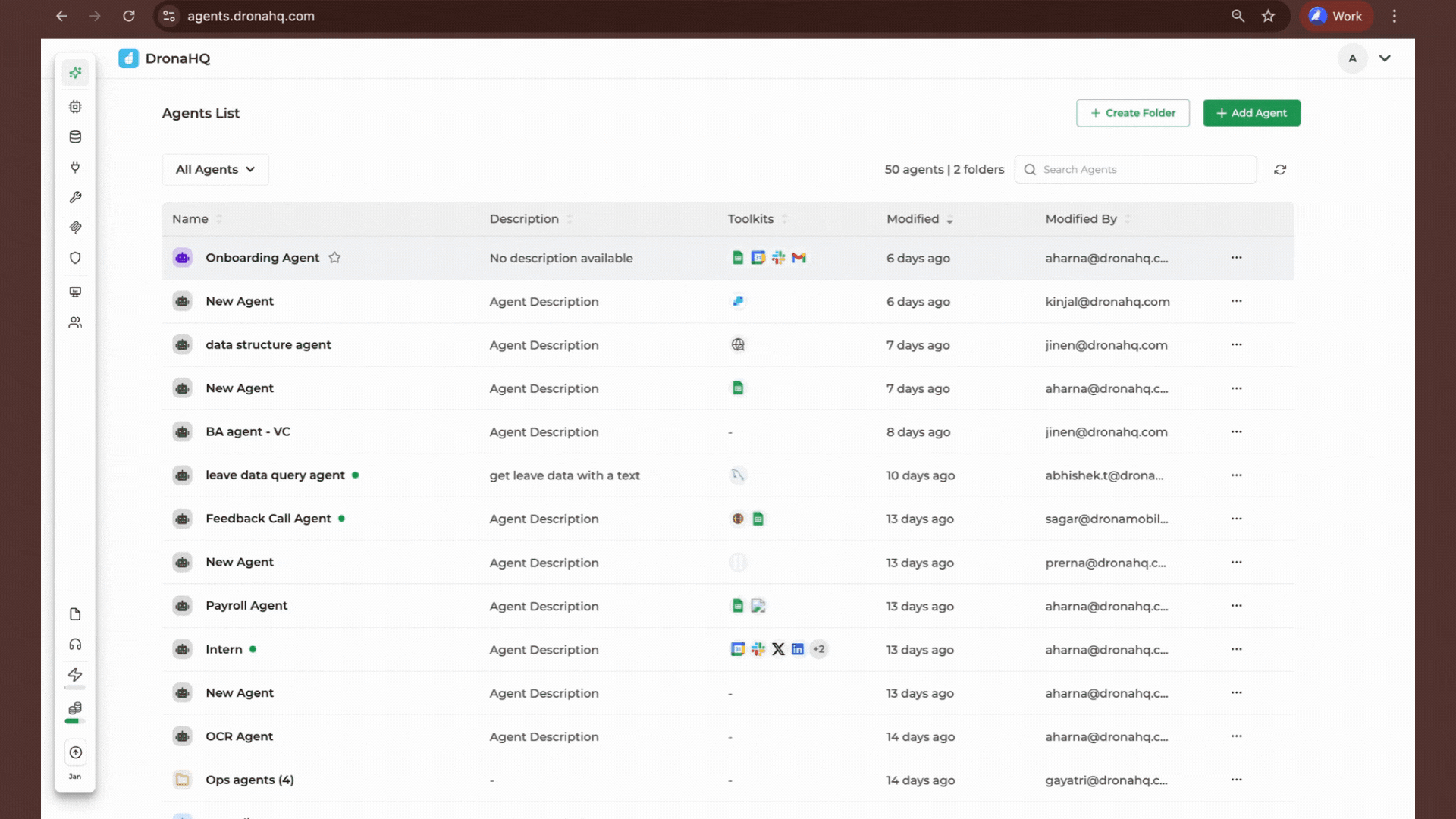Click the shield security icon in sidebar

click(75, 258)
